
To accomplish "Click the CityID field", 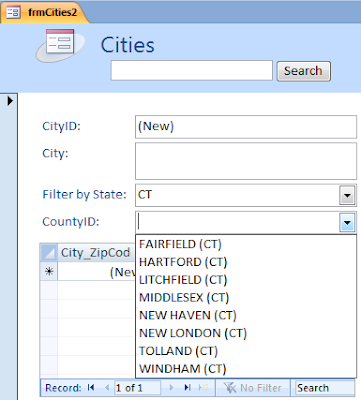I will [x=246, y=127].
